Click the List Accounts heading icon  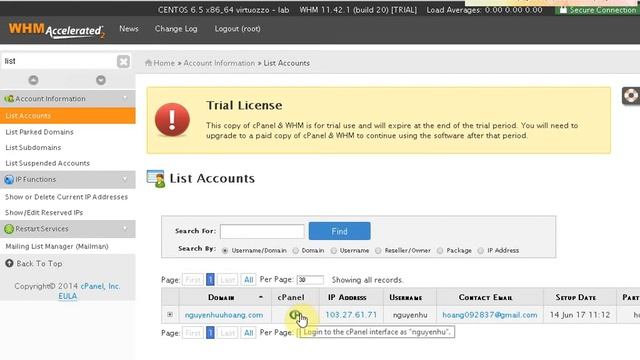pyautogui.click(x=156, y=179)
